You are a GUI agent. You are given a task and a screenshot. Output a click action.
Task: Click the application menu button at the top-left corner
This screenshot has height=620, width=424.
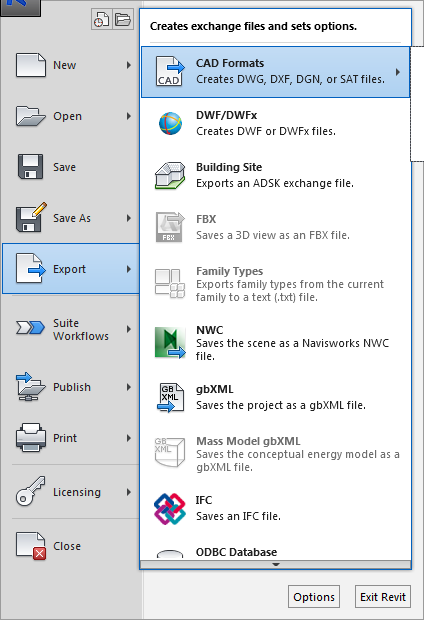pyautogui.click(x=21, y=7)
